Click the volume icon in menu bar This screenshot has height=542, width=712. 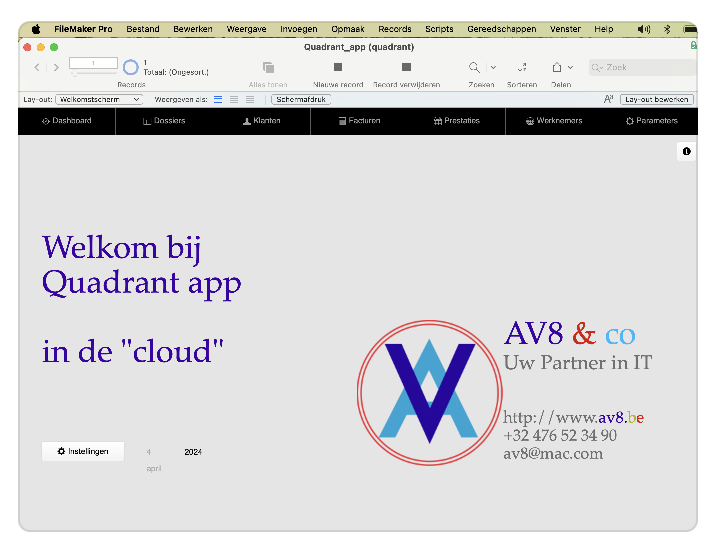click(643, 29)
